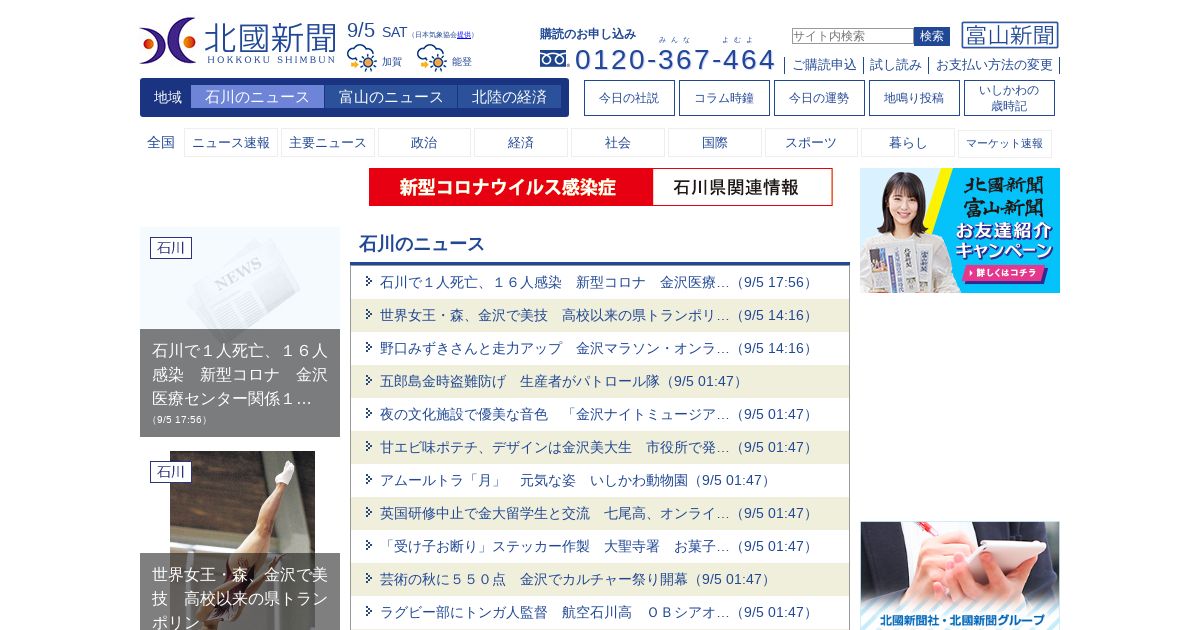Open headline 夜の文化施設で優美な音色

point(598,414)
